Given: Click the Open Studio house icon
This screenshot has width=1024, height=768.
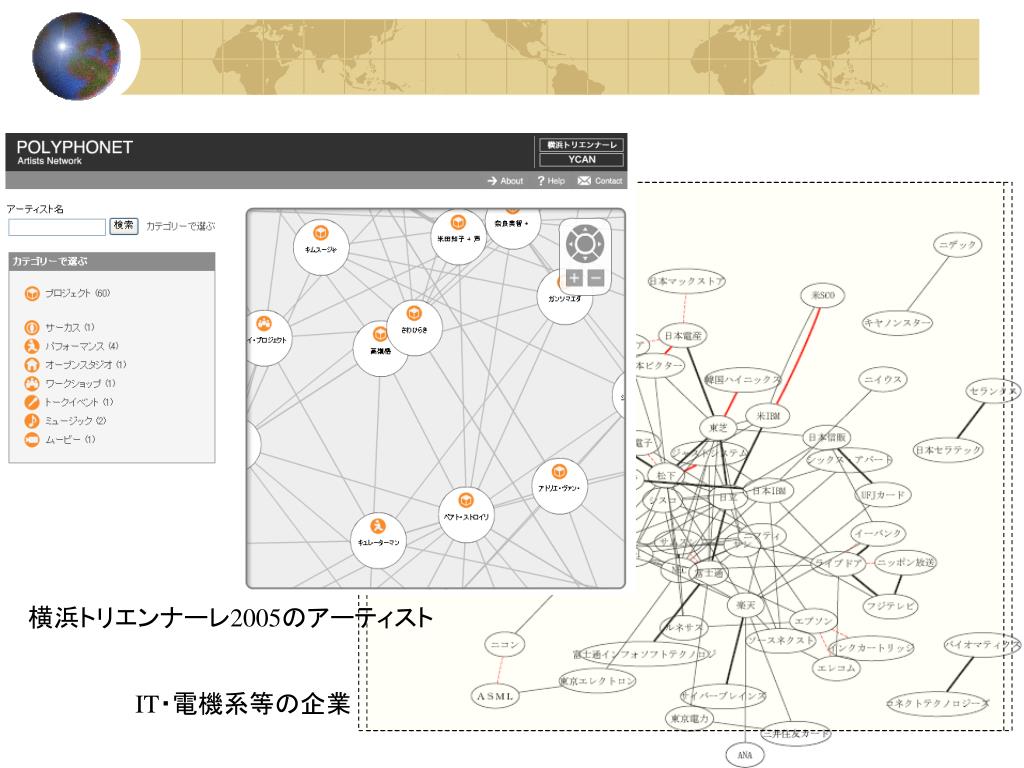Looking at the screenshot, I should [32, 364].
